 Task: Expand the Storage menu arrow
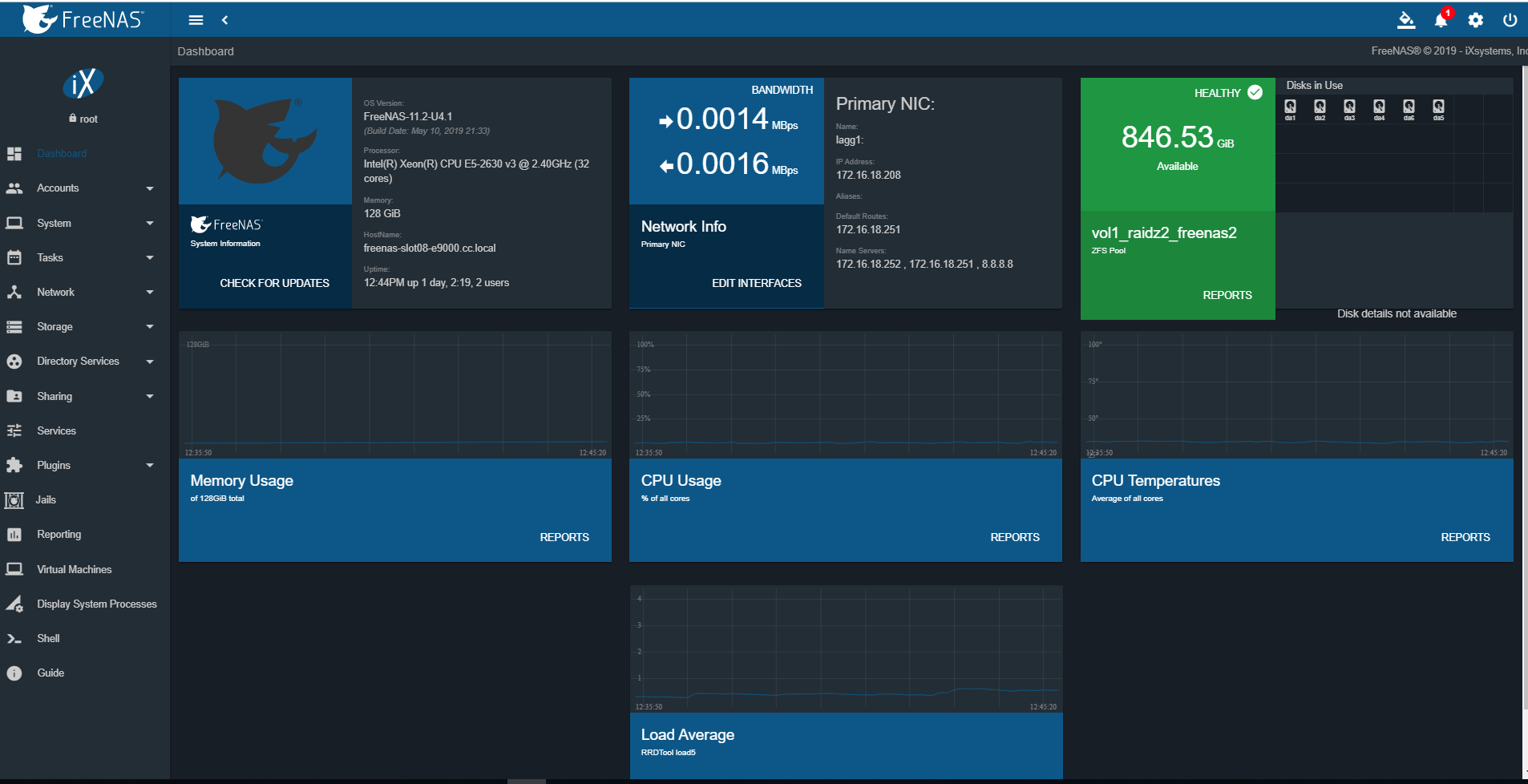click(150, 327)
